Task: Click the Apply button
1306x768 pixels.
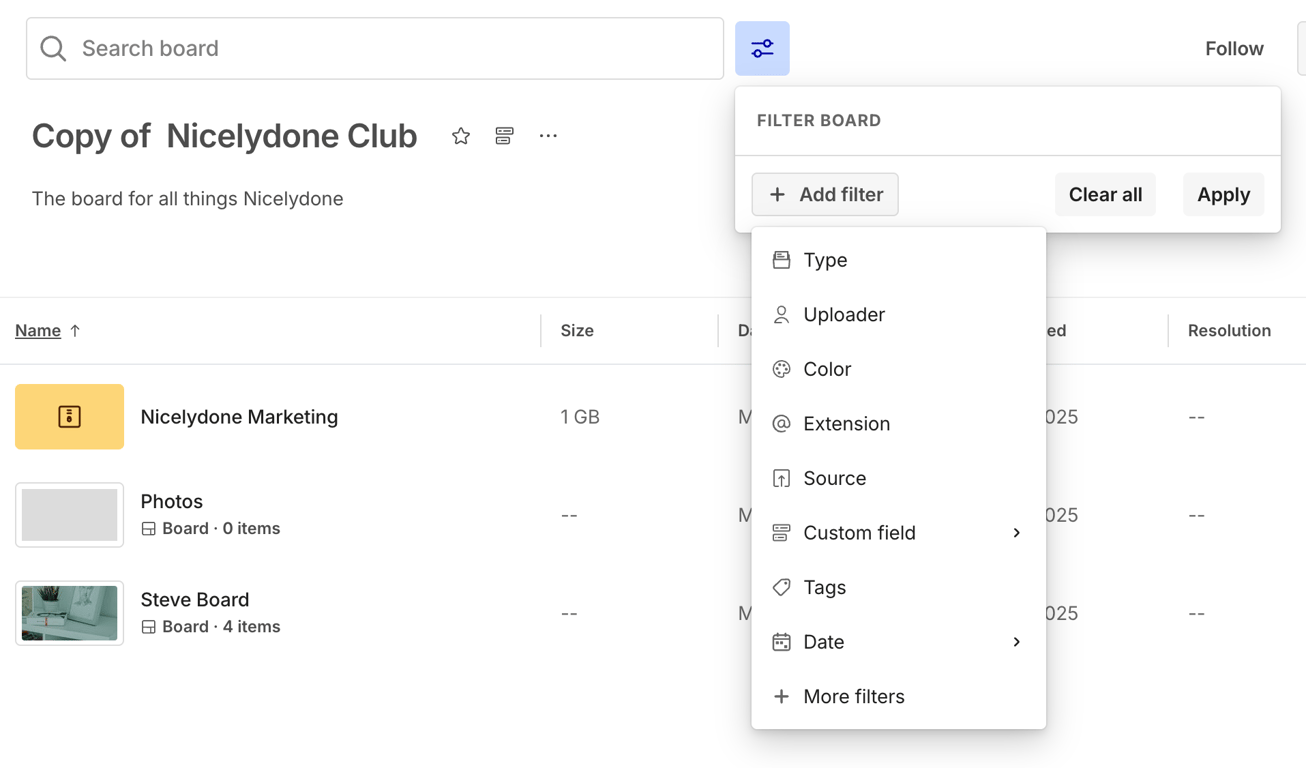Action: click(x=1223, y=194)
